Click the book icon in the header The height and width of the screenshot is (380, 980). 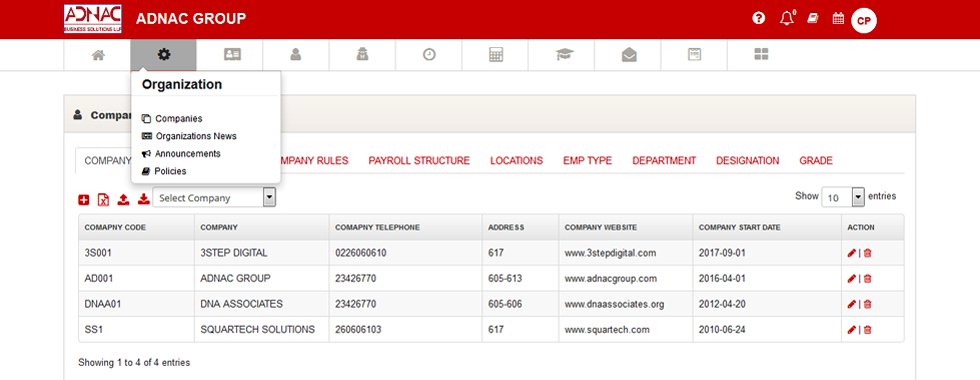[x=812, y=19]
